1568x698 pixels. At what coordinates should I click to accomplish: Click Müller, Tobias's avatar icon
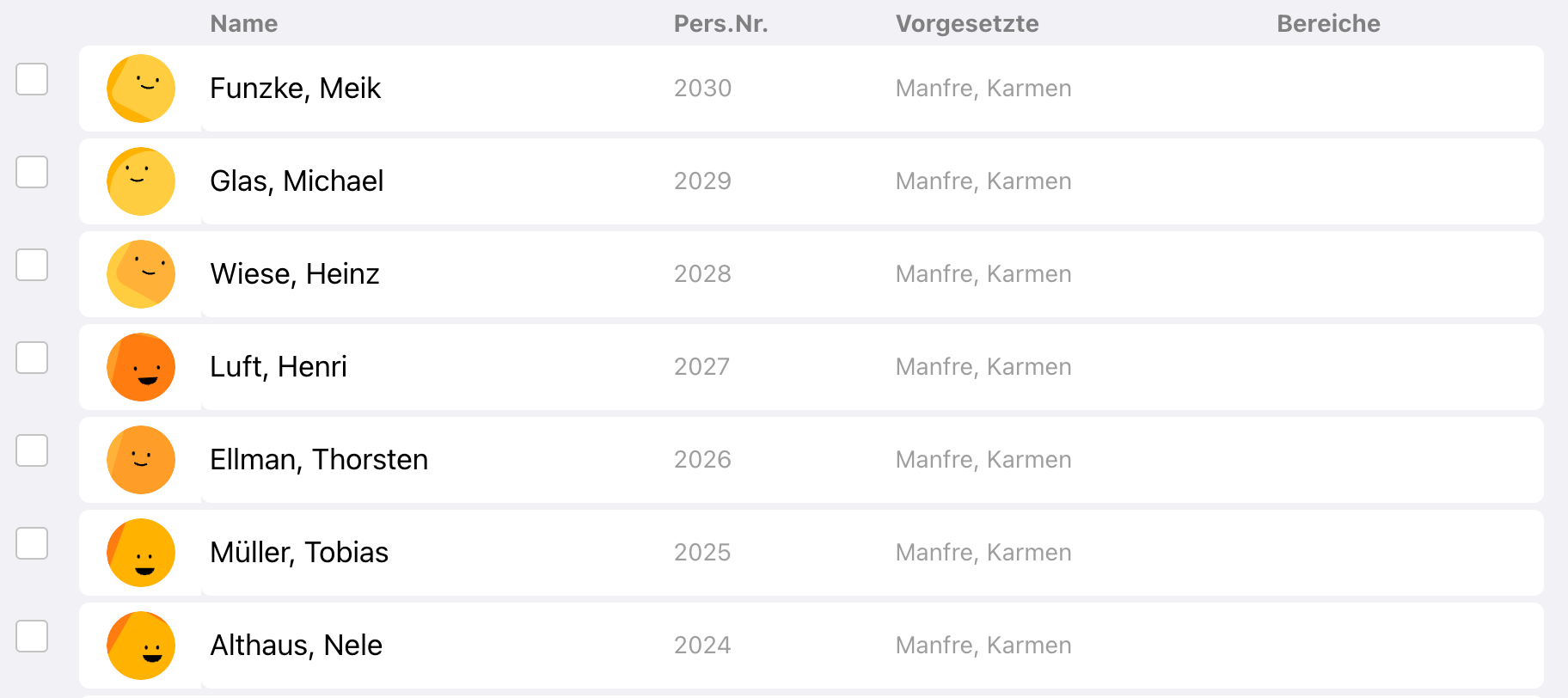point(141,553)
